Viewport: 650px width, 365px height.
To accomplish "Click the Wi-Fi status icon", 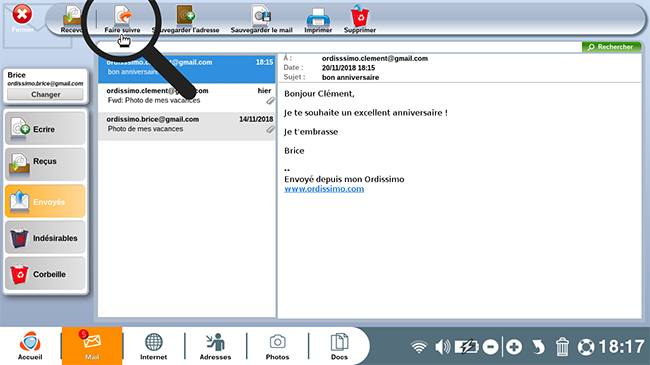I will click(x=419, y=347).
